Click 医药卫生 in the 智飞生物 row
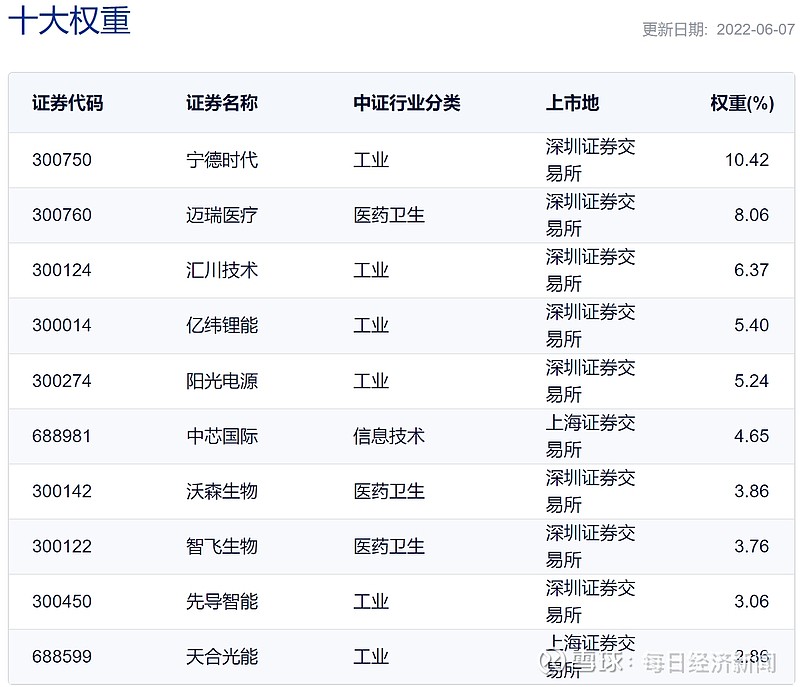The height and width of the screenshot is (687, 800). [x=389, y=547]
